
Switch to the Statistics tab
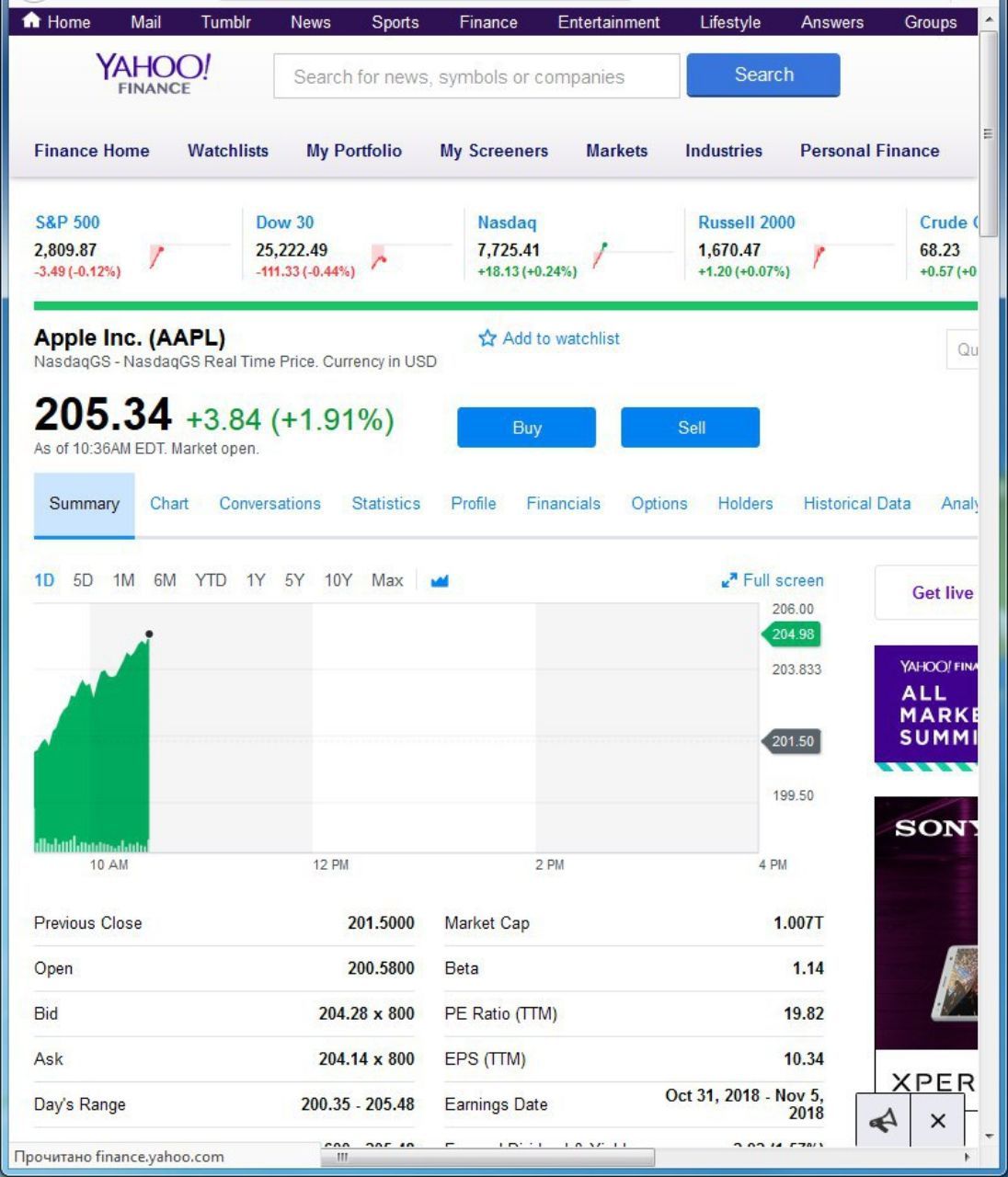[x=385, y=504]
